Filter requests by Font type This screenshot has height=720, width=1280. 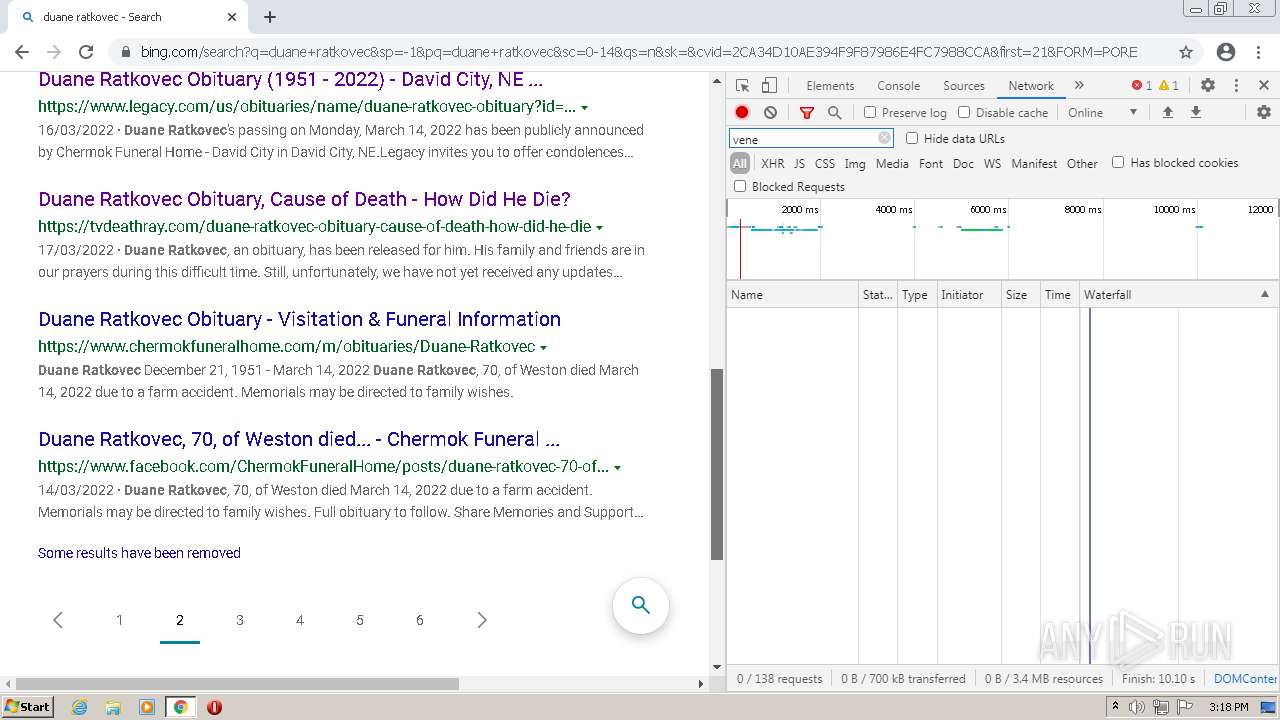931,163
